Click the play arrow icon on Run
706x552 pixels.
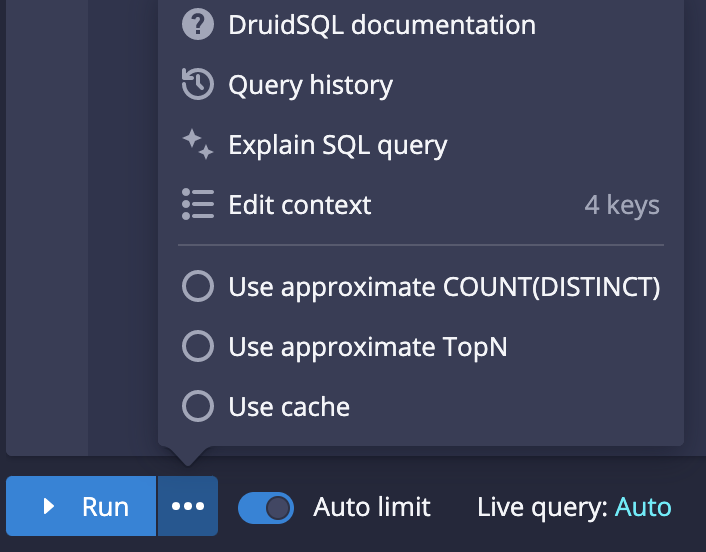pos(49,506)
